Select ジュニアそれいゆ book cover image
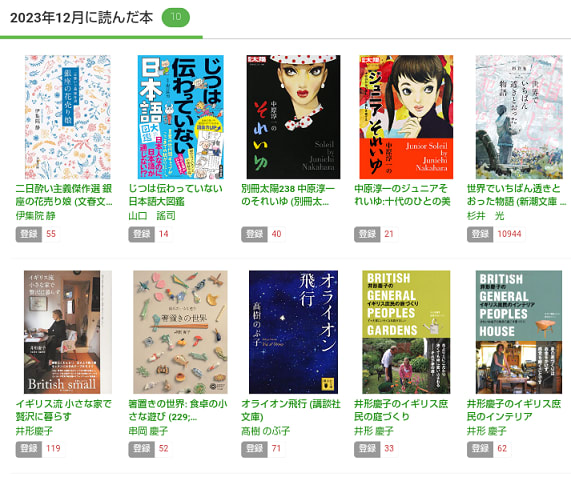571x477 pixels. 406,117
